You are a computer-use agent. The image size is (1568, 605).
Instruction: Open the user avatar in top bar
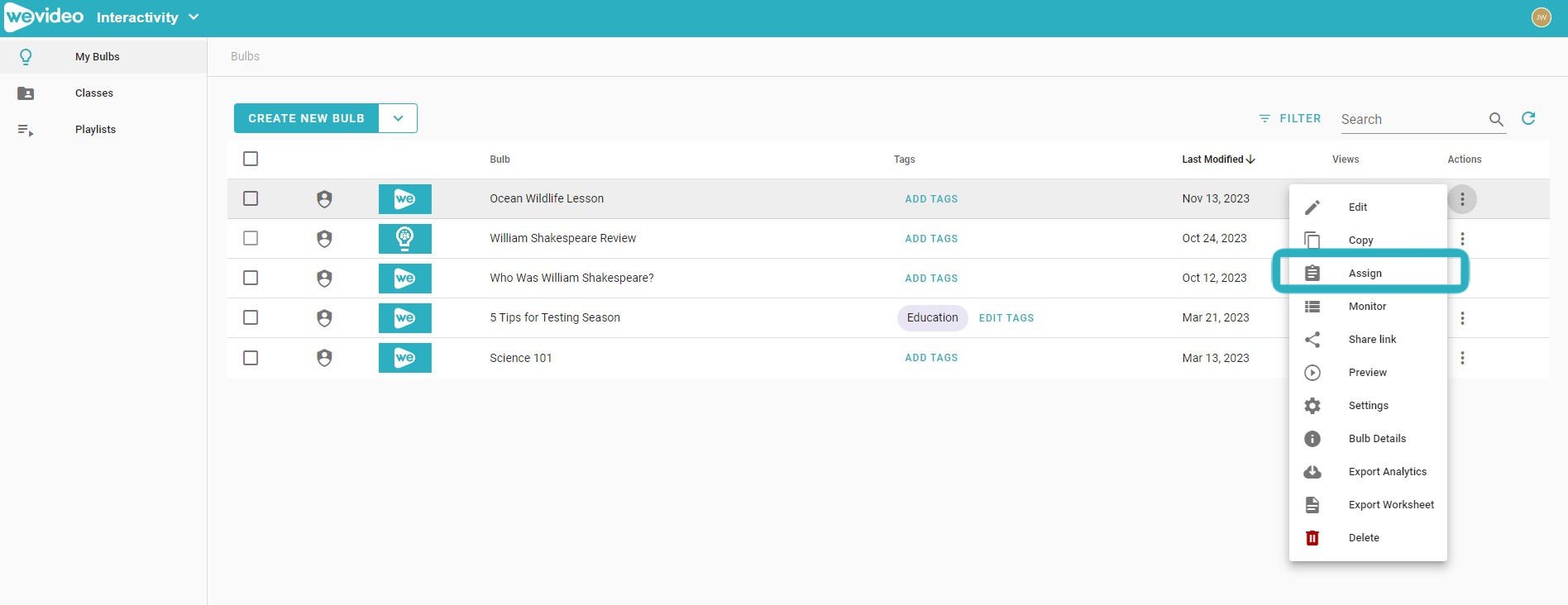pos(1541,17)
